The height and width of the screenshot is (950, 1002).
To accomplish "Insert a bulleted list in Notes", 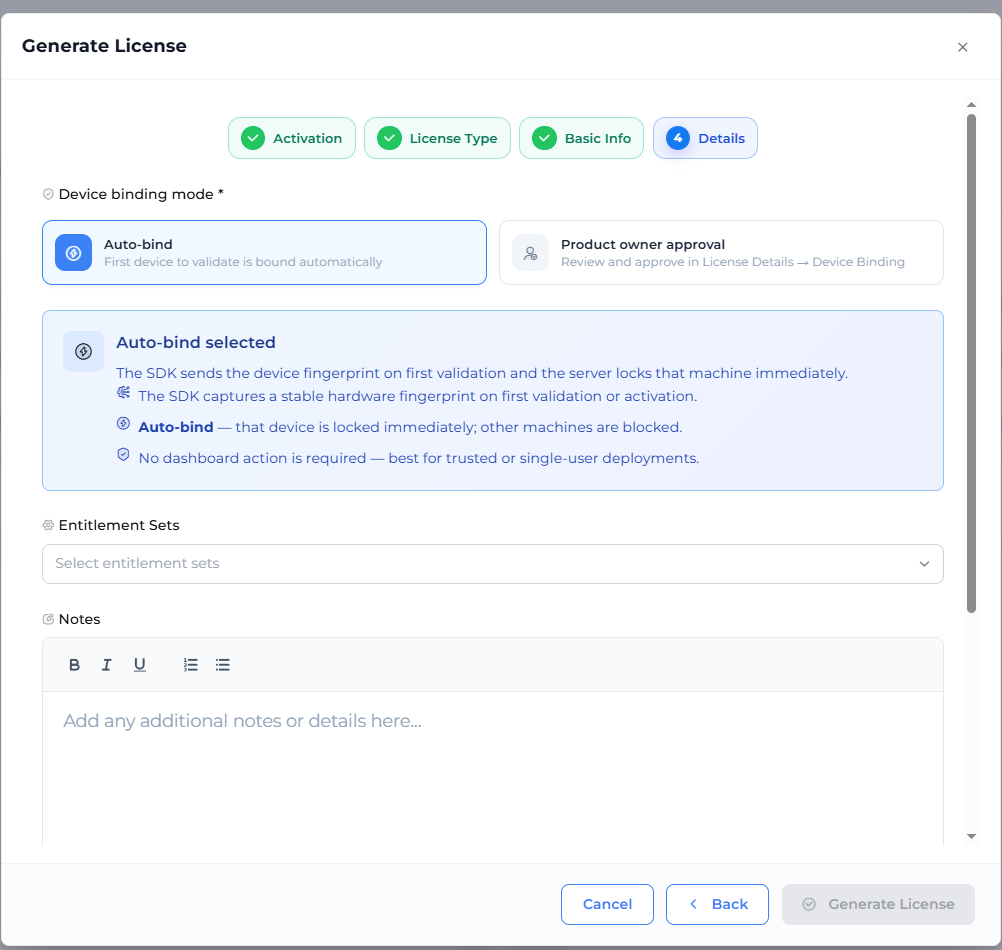I will click(222, 664).
